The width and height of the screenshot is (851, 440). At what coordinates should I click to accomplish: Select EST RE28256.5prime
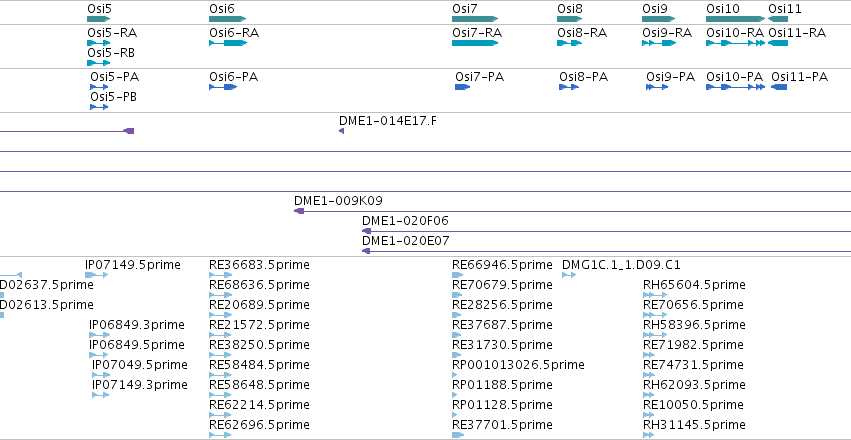point(458,315)
